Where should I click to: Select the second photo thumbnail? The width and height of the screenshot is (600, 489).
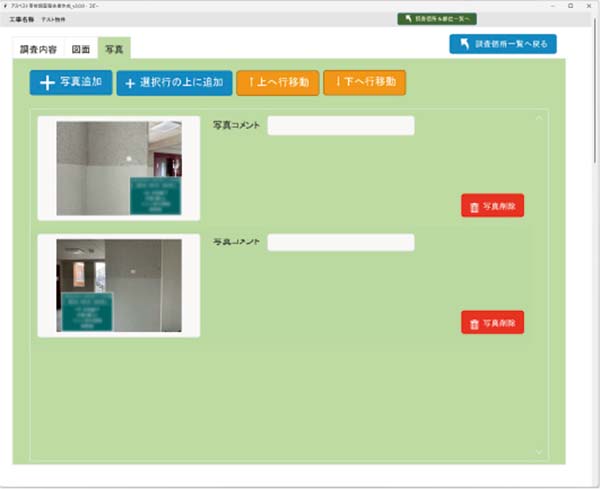pyautogui.click(x=118, y=285)
